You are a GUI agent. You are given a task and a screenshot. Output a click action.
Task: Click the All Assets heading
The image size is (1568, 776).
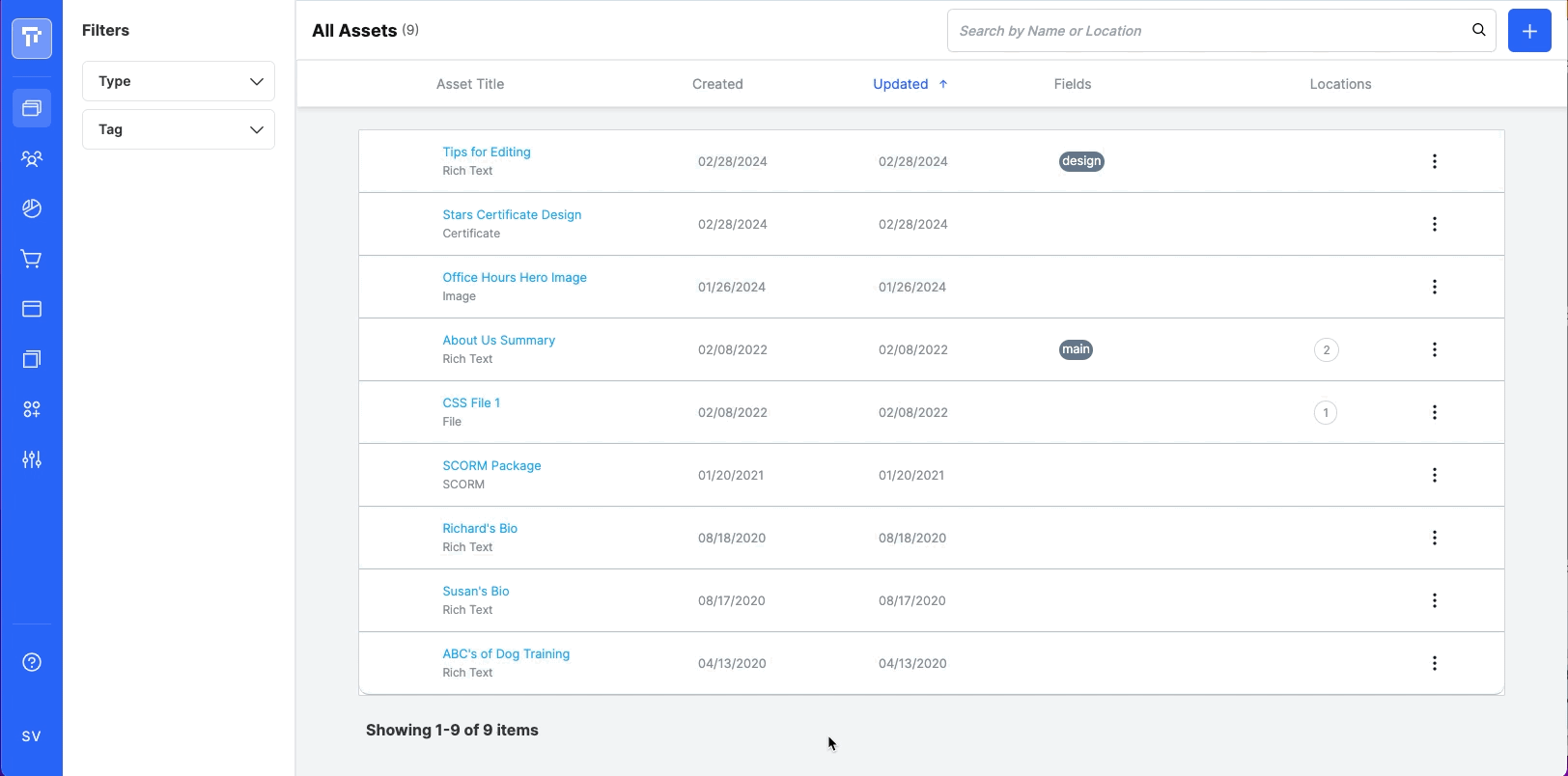pos(354,31)
